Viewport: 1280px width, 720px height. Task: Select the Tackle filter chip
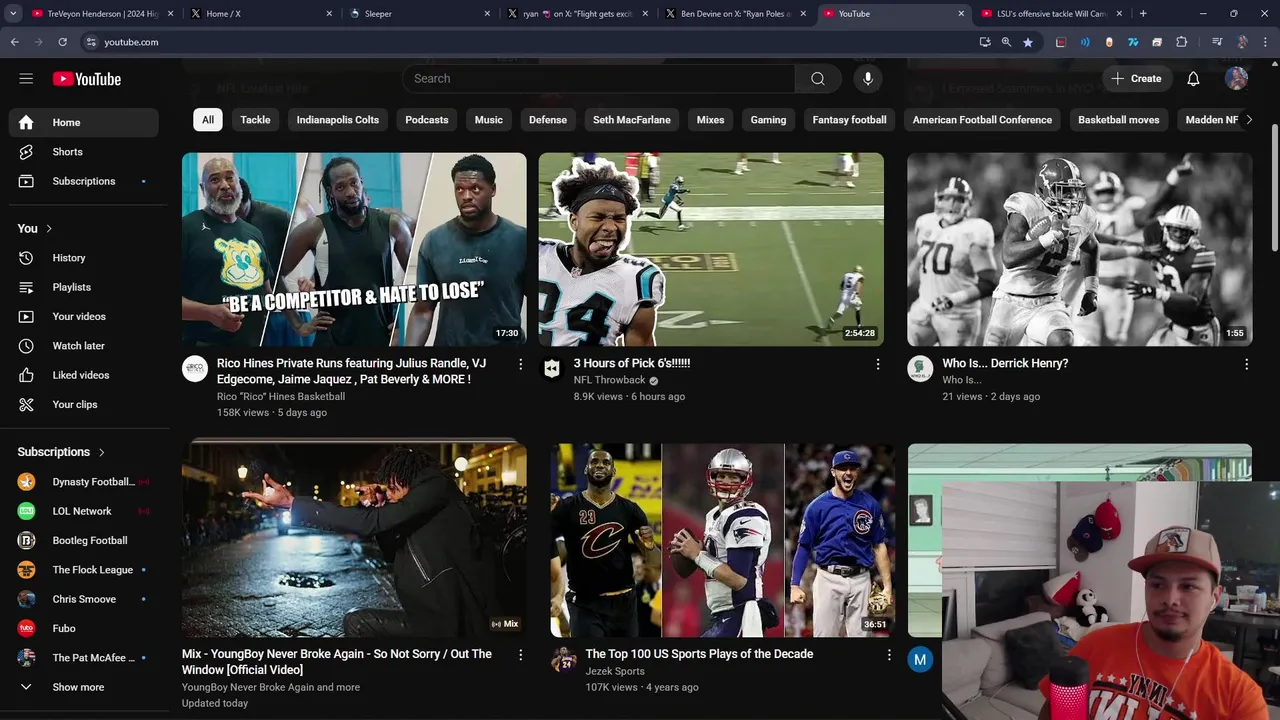255,120
